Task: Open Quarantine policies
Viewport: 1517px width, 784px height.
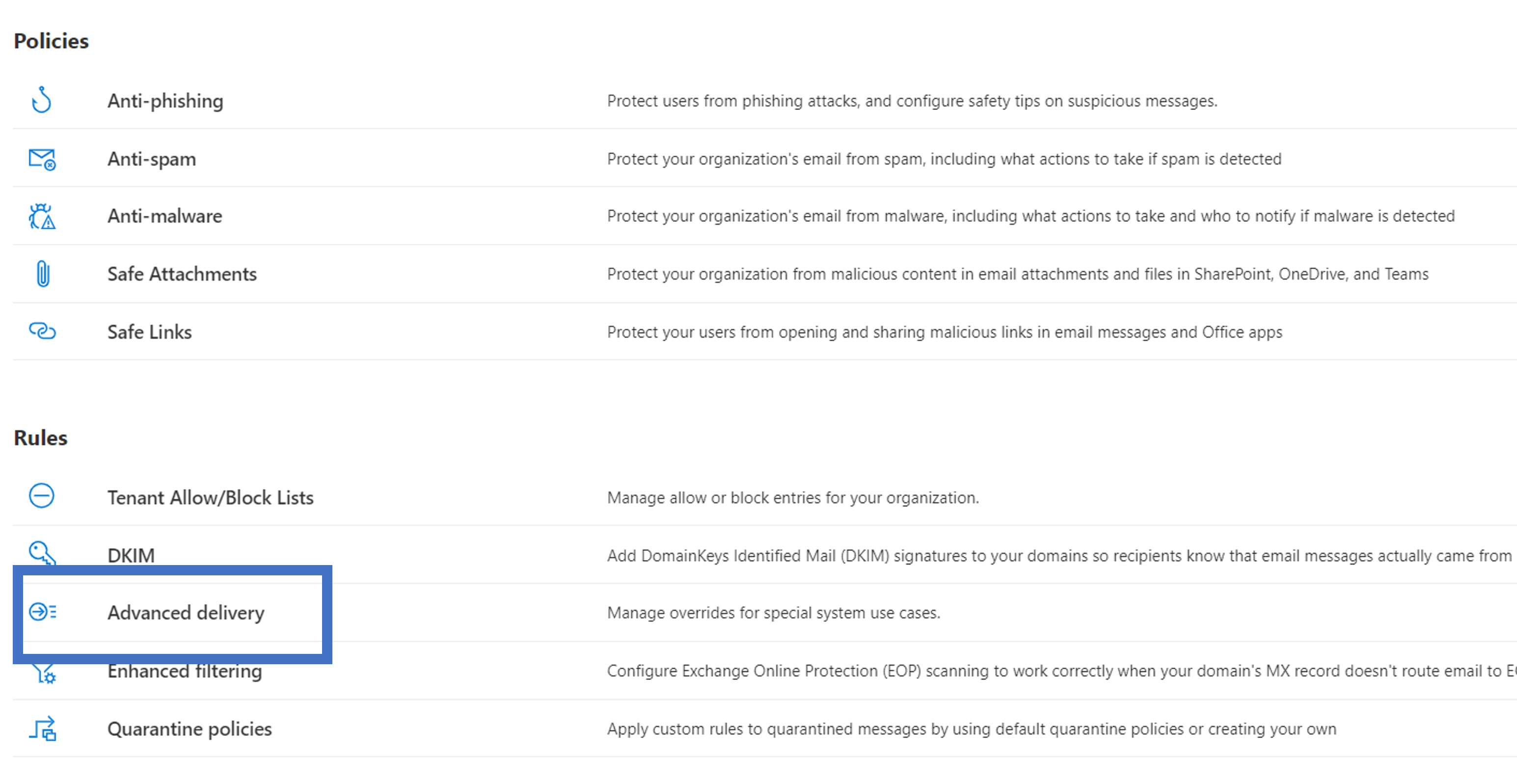Action: click(x=189, y=729)
